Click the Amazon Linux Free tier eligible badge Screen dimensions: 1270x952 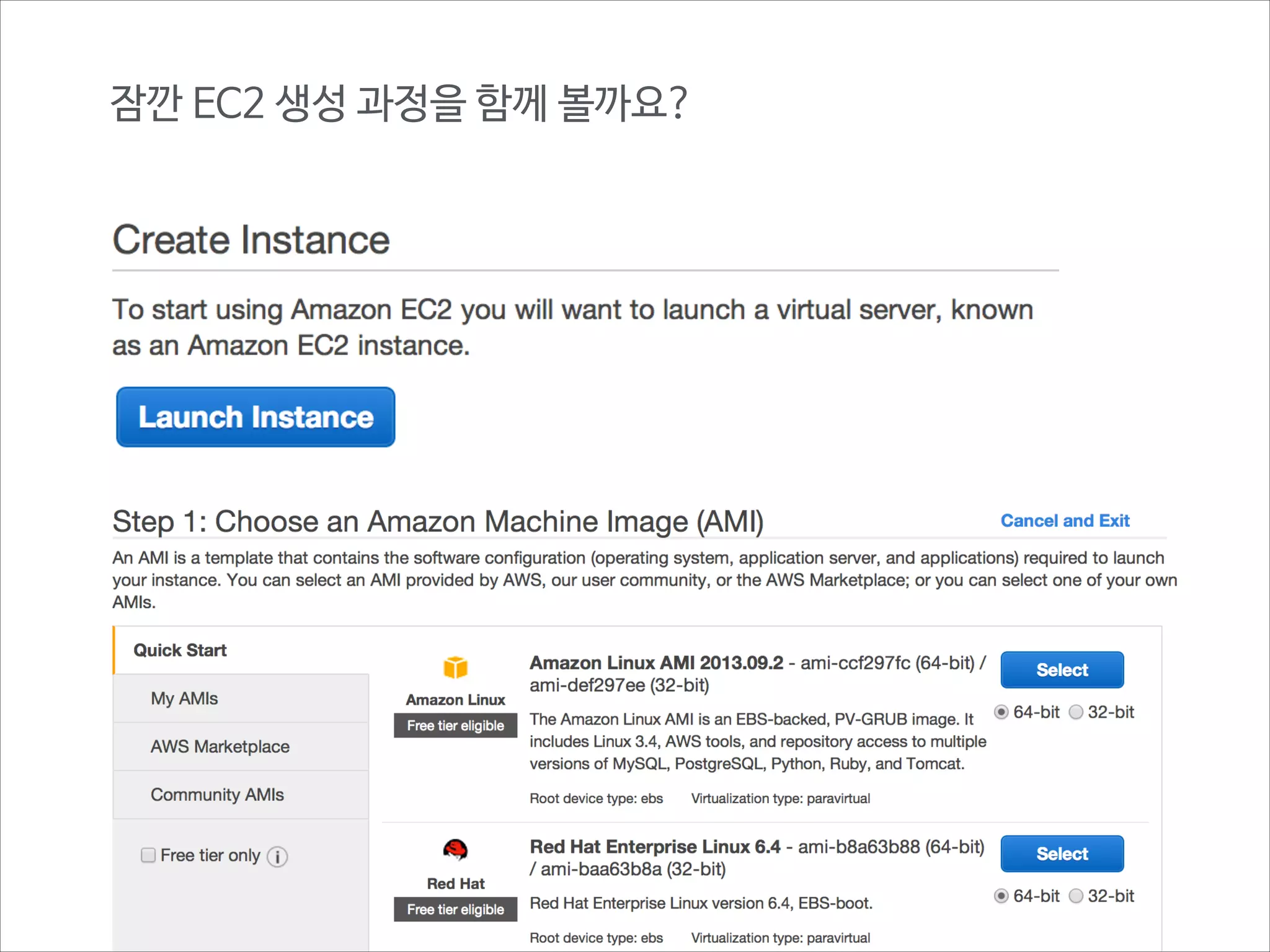coord(455,726)
